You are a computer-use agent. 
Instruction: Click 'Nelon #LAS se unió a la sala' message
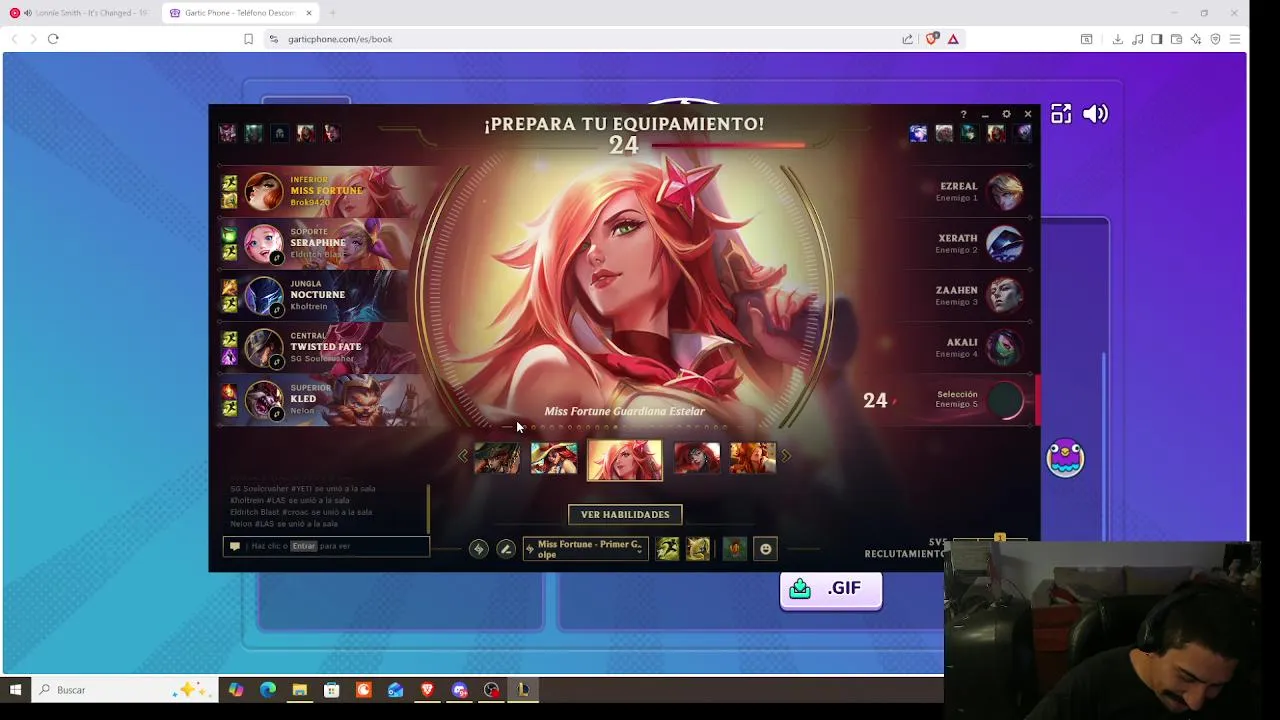point(284,524)
